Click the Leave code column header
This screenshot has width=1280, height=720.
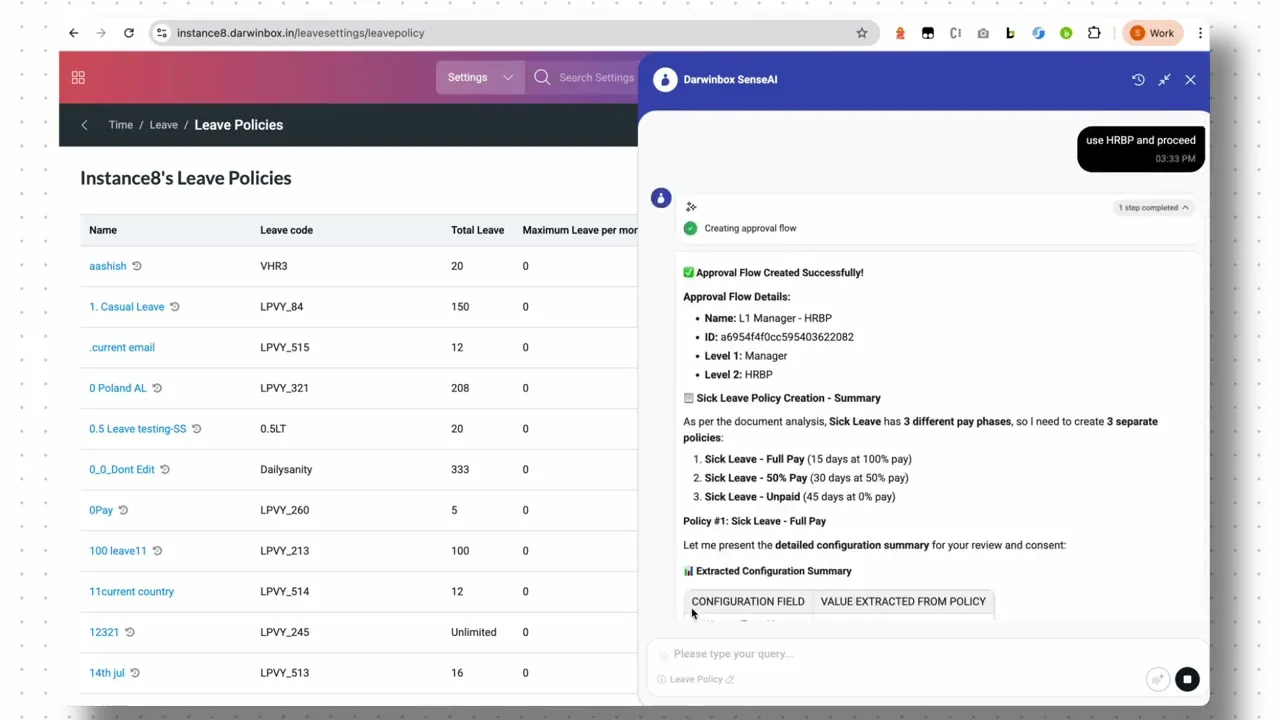coord(287,230)
